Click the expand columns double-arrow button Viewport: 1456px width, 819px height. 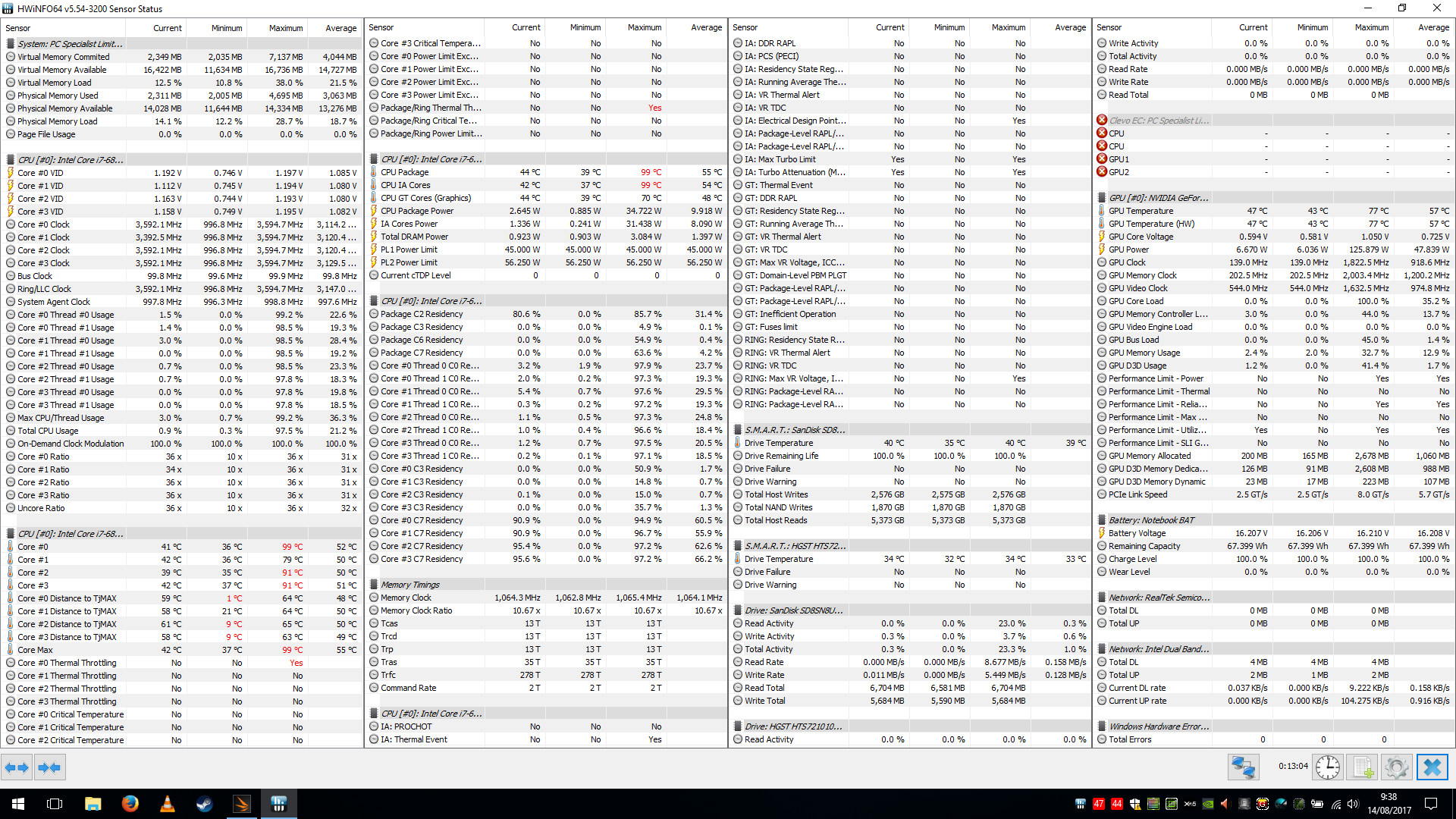click(17, 767)
